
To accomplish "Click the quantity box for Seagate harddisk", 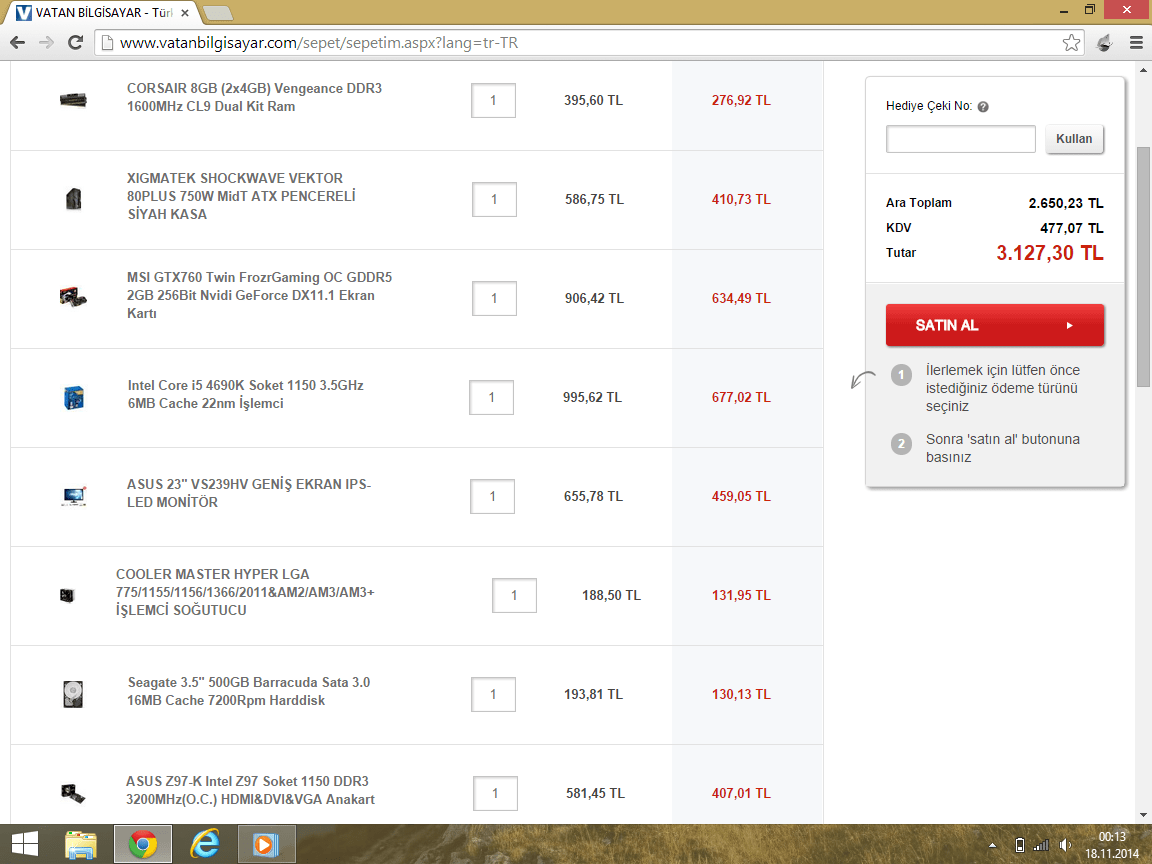I will click(493, 694).
